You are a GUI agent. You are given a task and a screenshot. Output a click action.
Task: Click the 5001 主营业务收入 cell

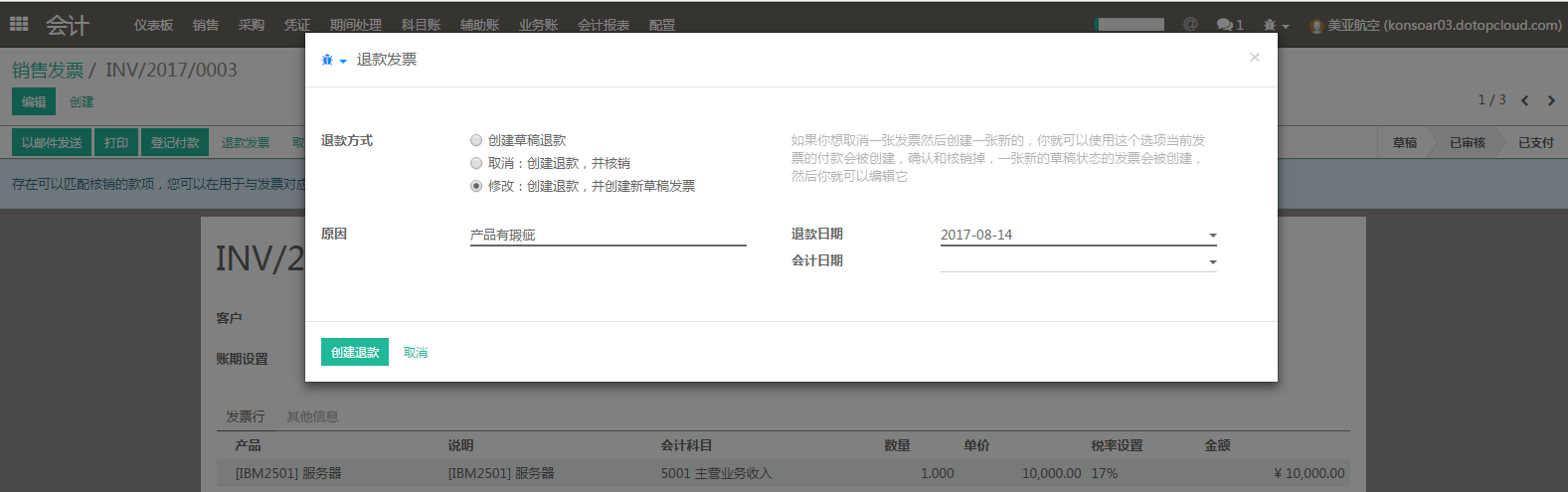point(716,473)
